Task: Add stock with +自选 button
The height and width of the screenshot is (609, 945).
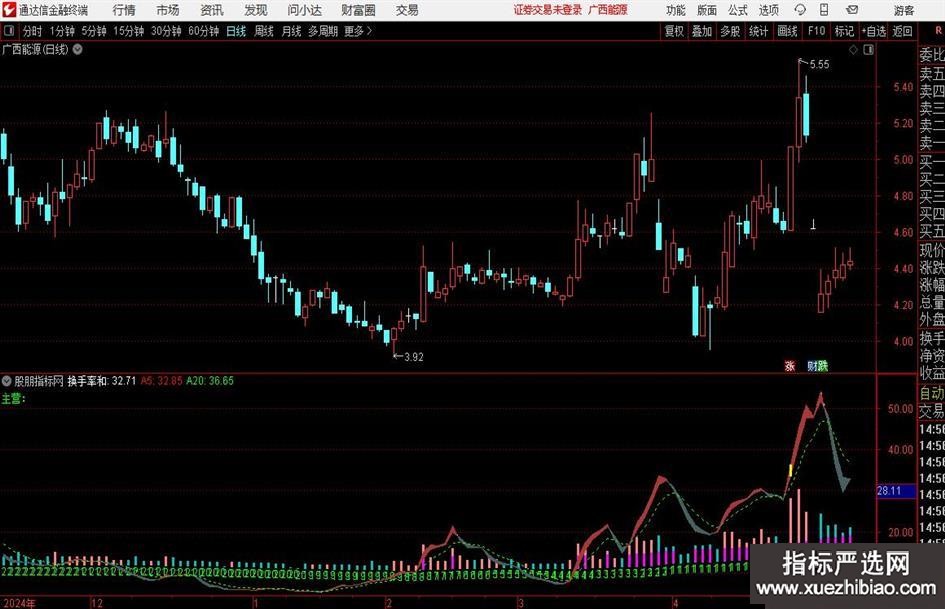Action: click(874, 31)
